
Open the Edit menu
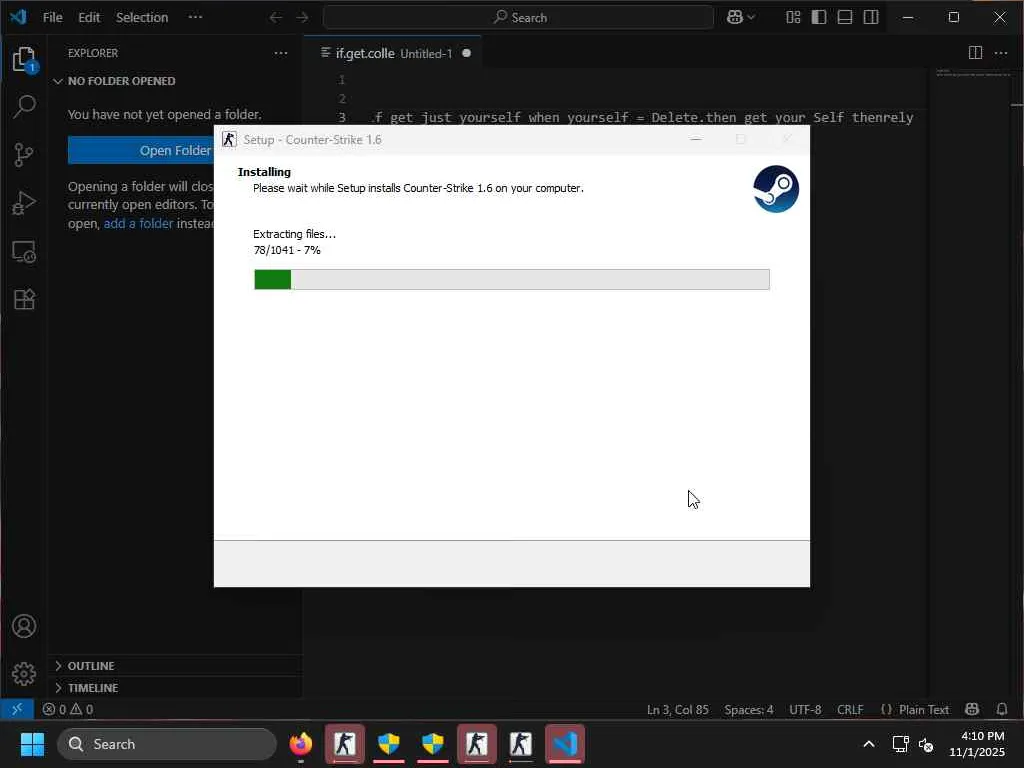pos(89,18)
